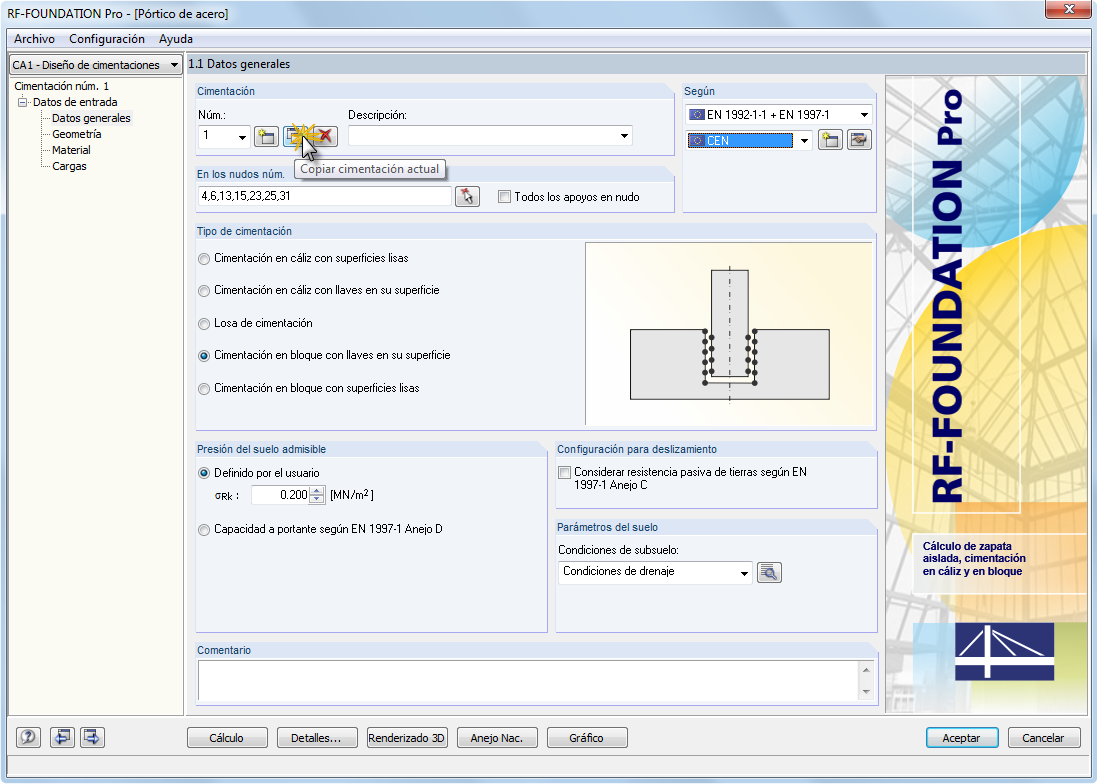Open the Configuración menu
This screenshot has height=784, width=1097.
click(107, 39)
